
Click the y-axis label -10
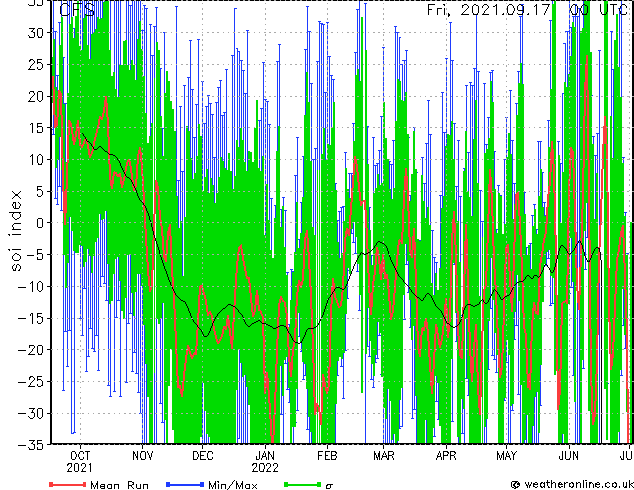[32, 286]
